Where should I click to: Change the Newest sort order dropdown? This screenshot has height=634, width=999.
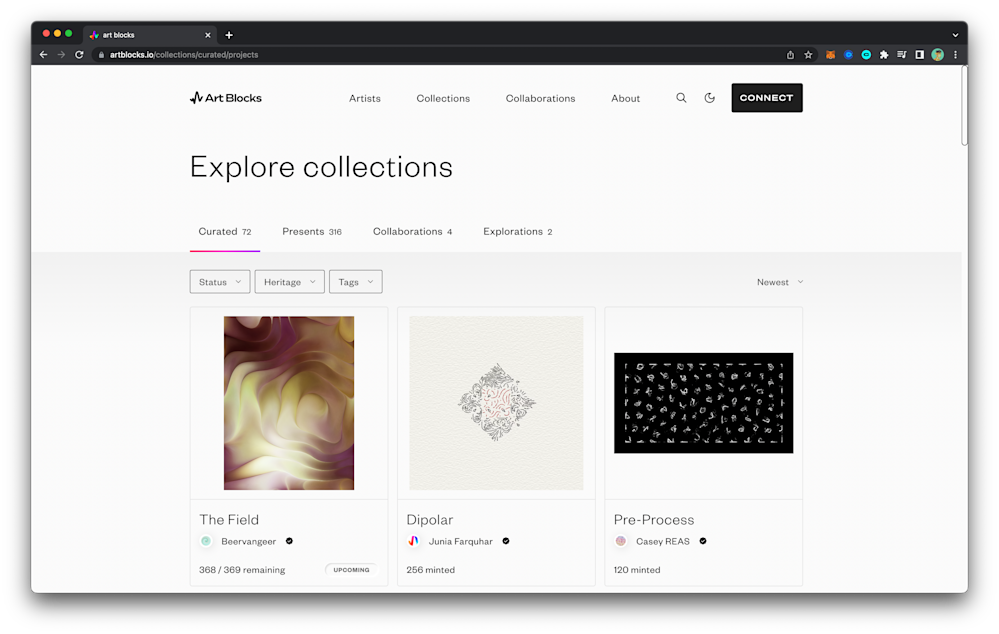(x=780, y=282)
